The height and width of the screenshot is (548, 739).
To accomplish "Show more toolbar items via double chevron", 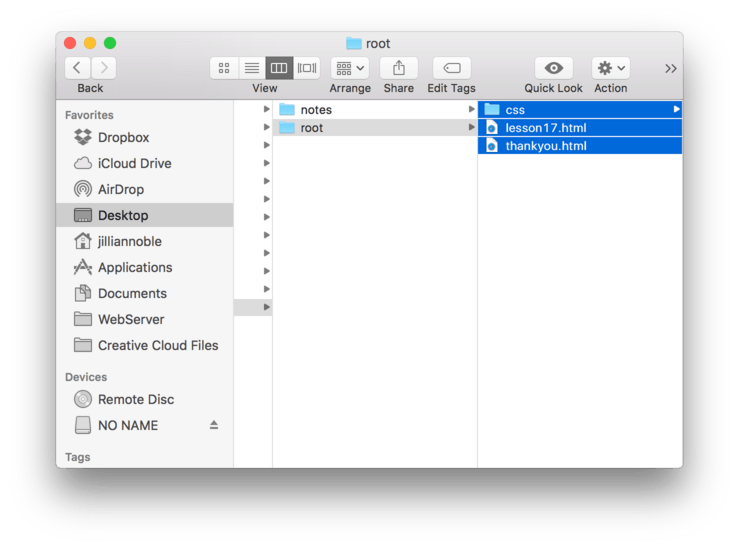I will point(671,69).
